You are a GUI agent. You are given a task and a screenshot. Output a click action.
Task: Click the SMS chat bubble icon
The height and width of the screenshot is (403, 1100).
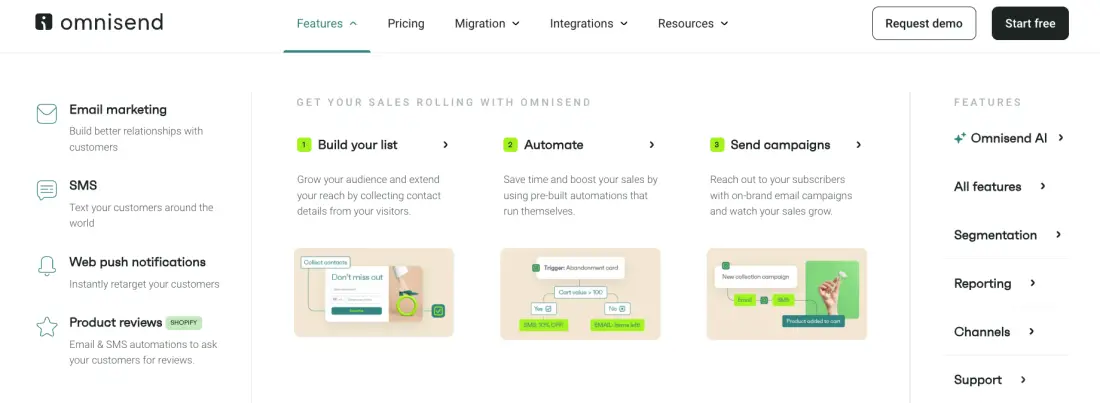click(x=47, y=190)
